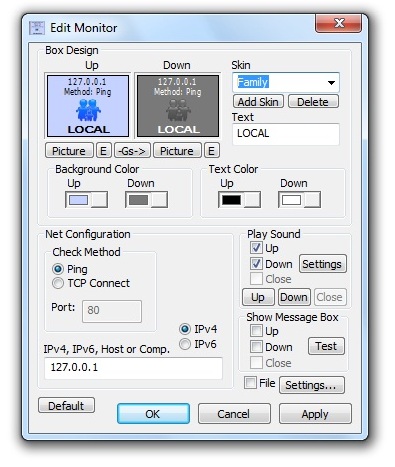Uncheck Play Sound Up checkbox
The height and width of the screenshot is (467, 395).
coord(256,248)
